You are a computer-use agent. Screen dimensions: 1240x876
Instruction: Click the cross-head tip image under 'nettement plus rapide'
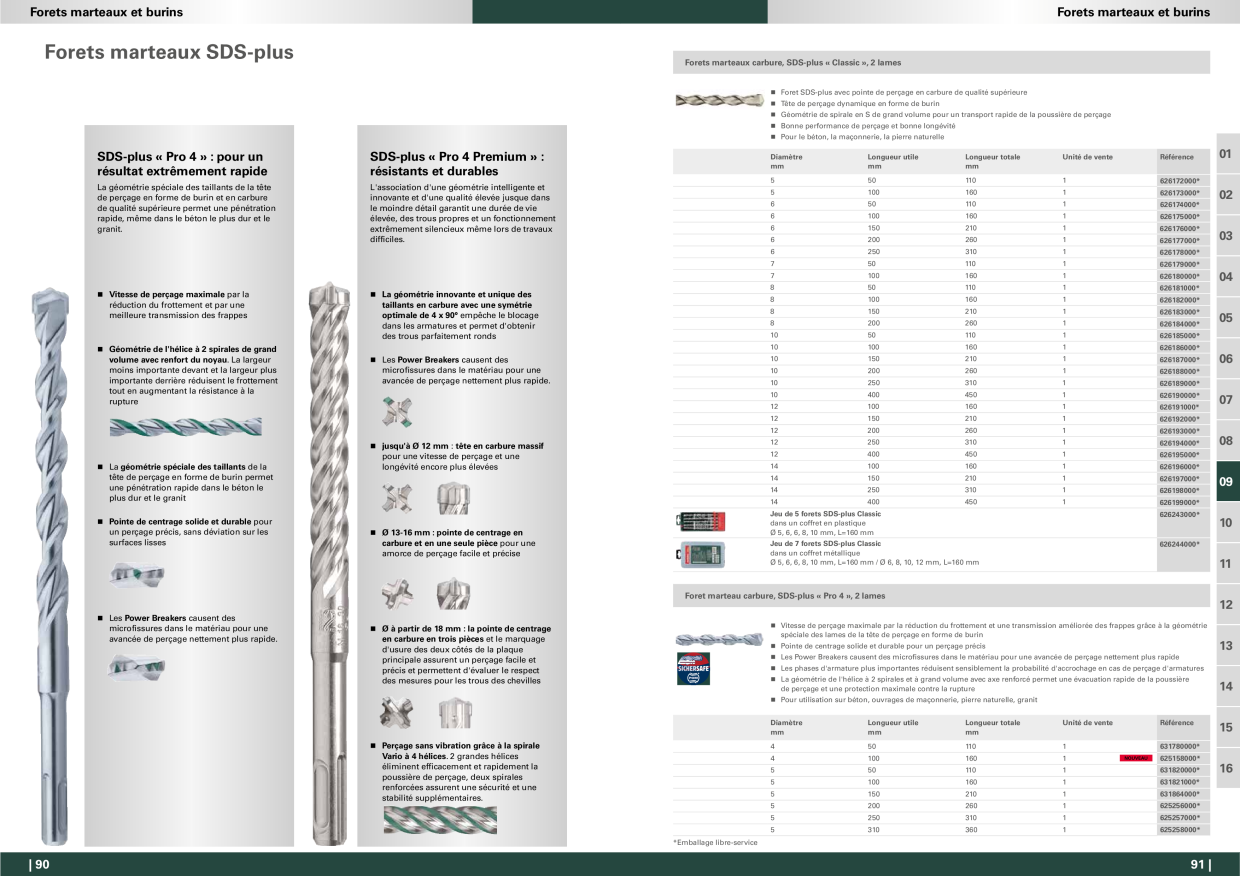coord(396,411)
